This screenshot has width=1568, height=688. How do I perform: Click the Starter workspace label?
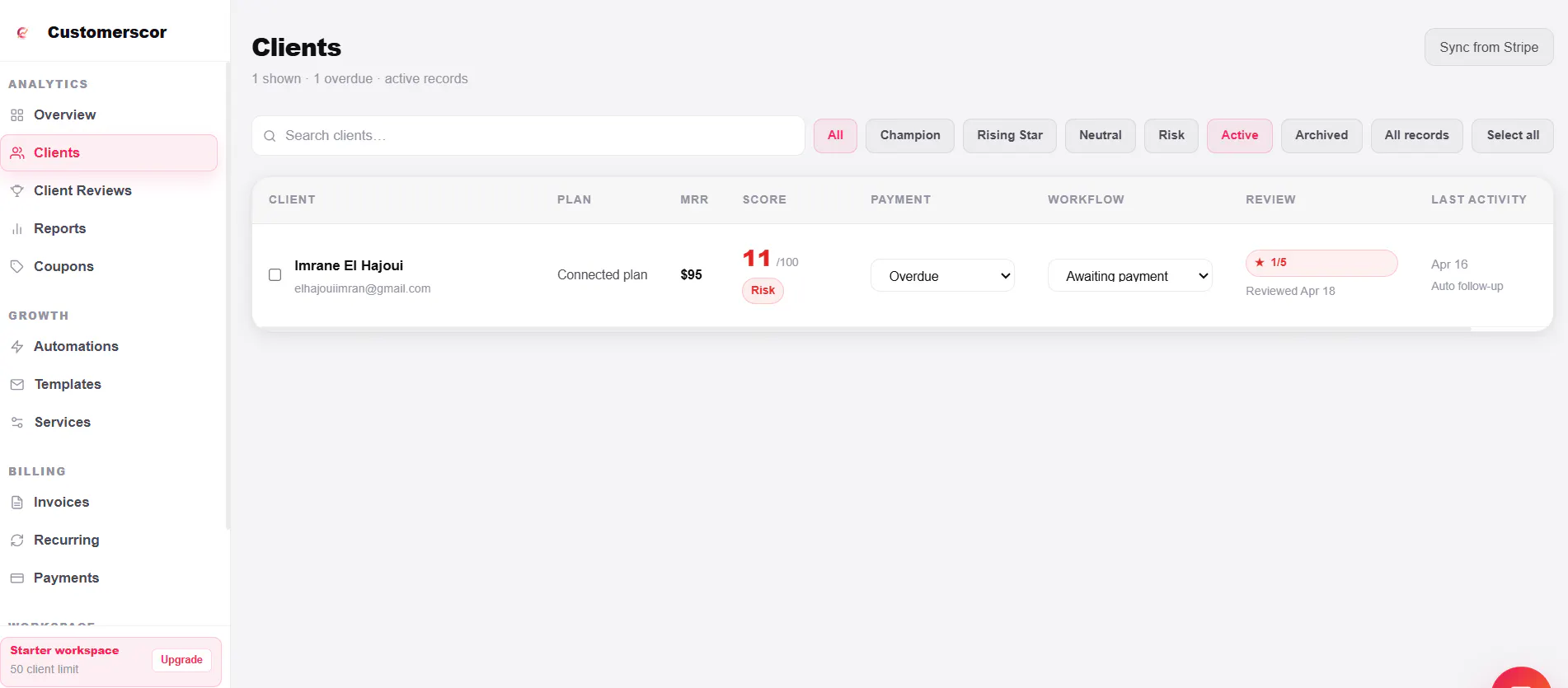64,651
